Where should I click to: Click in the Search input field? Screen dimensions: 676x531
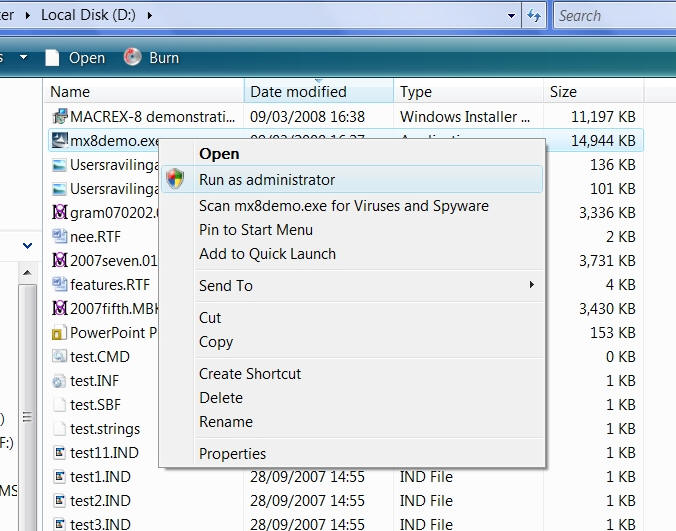tap(616, 16)
